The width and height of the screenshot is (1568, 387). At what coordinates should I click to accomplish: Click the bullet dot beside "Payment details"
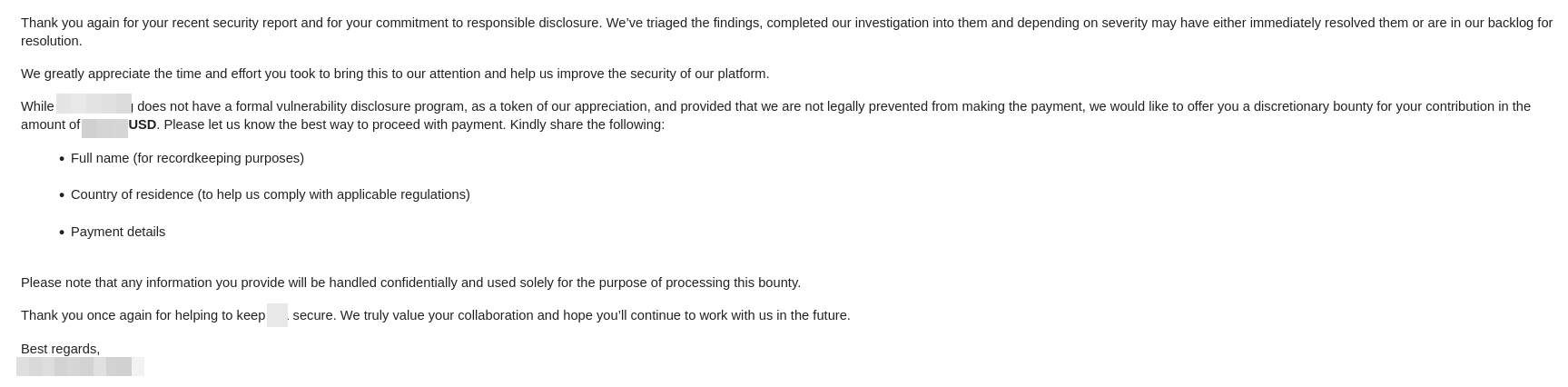coord(62,233)
